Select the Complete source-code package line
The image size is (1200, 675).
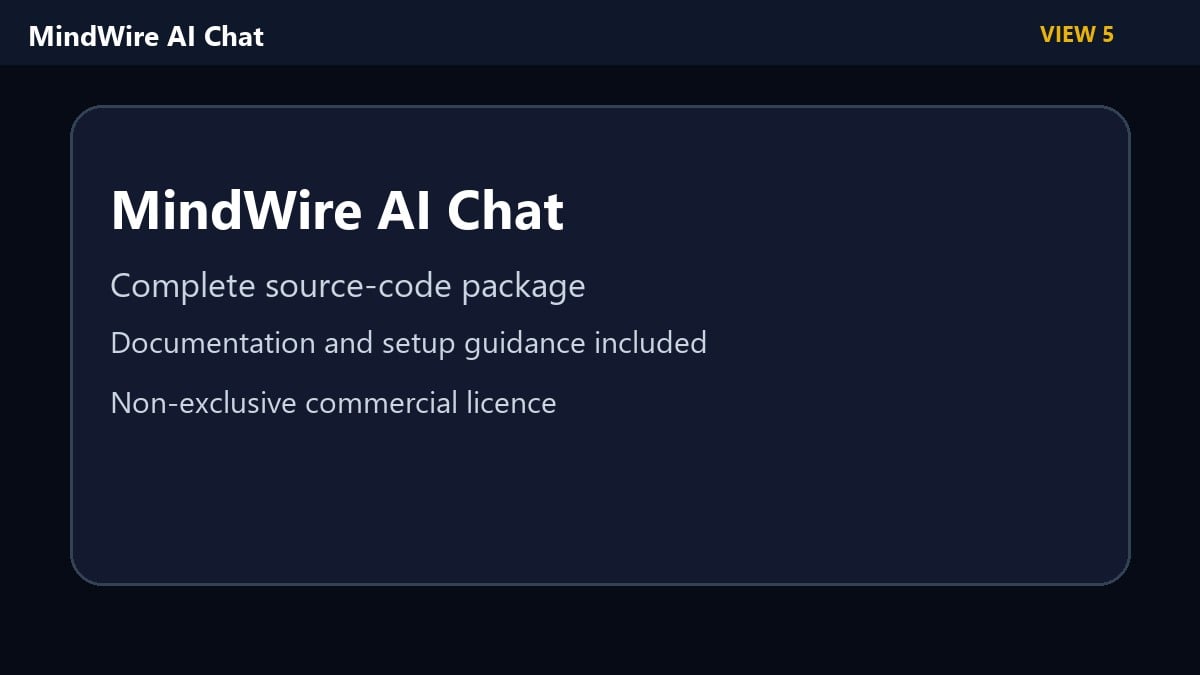[347, 287]
